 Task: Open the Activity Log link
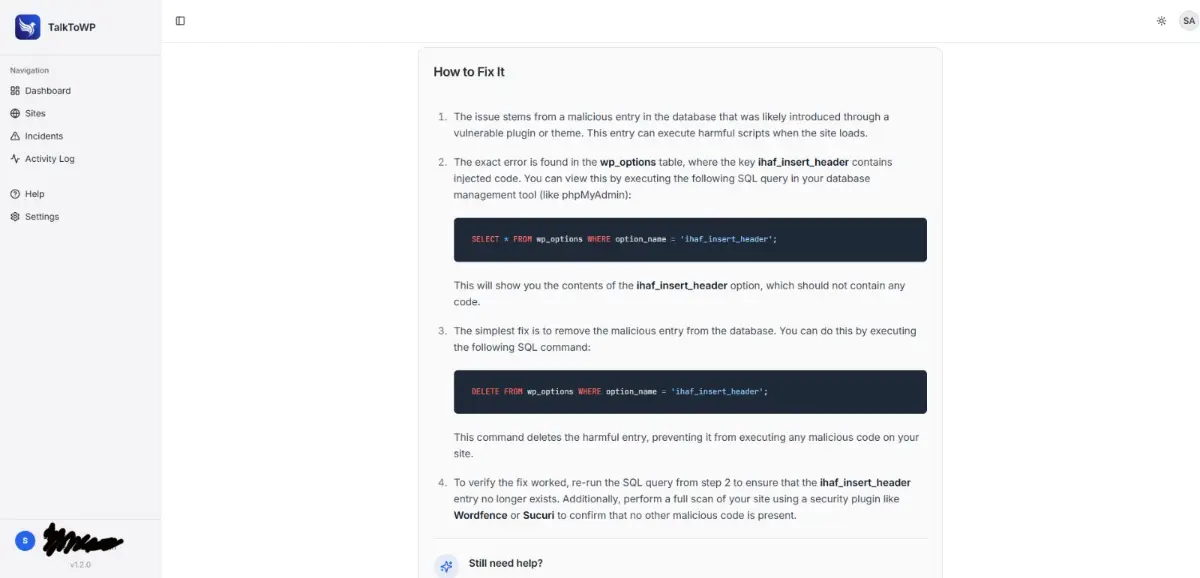(x=80, y=159)
